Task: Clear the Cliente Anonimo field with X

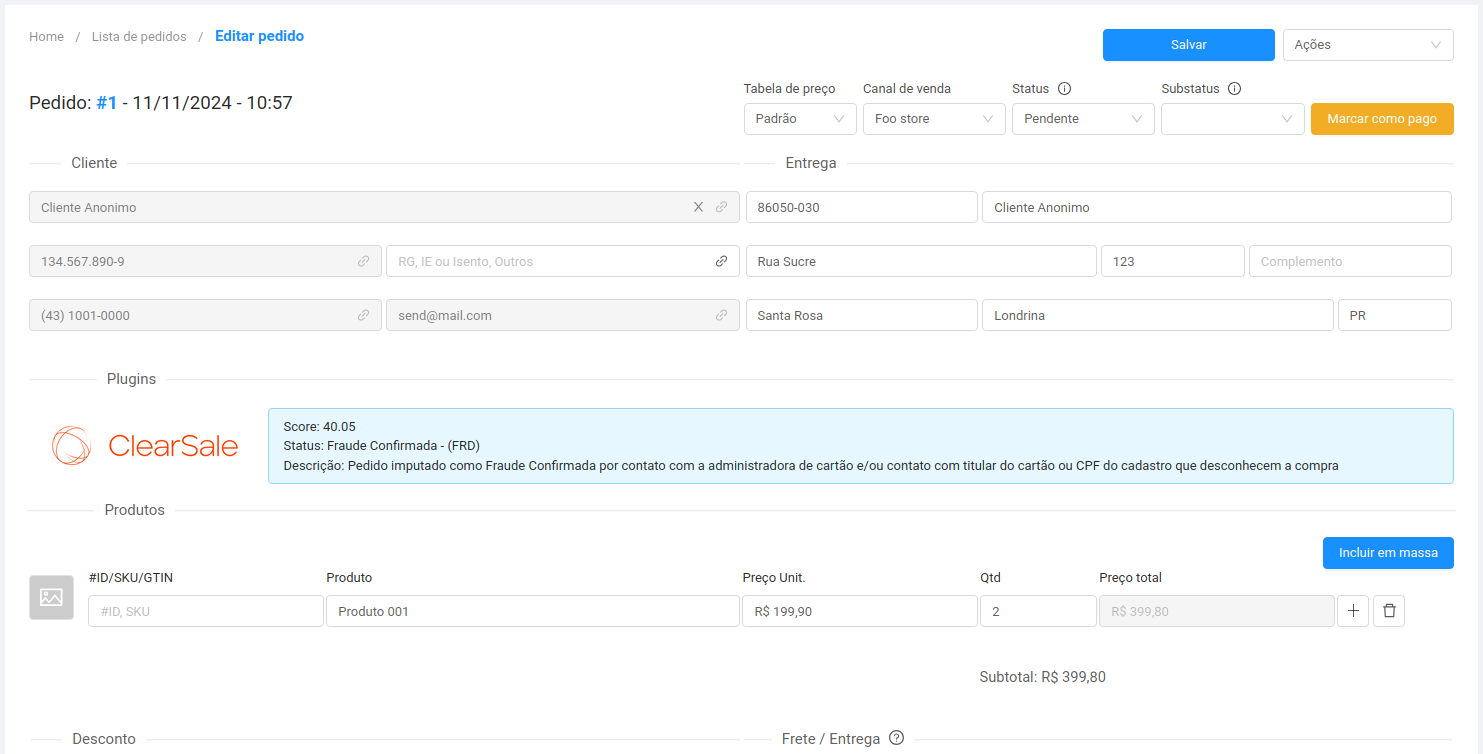Action: tap(698, 207)
